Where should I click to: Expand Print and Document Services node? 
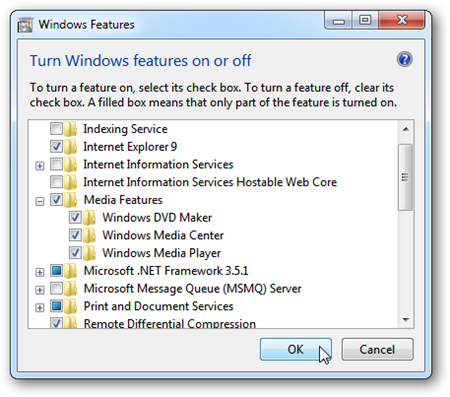40,307
